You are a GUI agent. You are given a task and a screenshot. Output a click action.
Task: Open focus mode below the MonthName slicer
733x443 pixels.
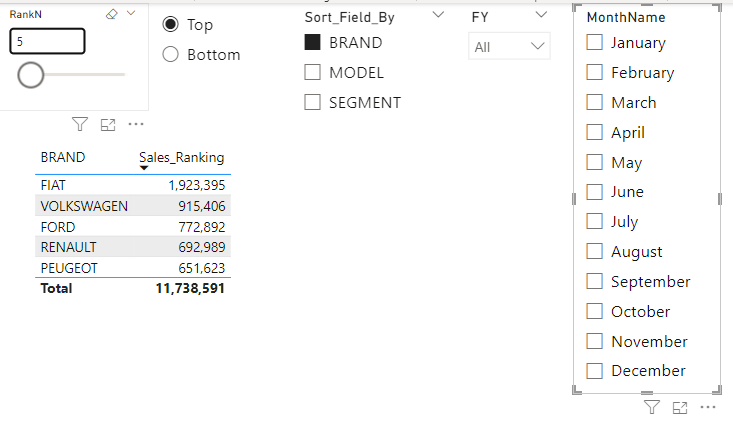(680, 407)
